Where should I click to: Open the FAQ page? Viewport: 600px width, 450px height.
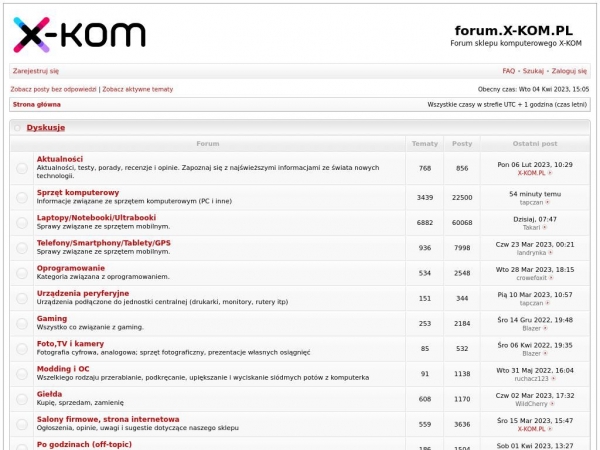pos(509,71)
